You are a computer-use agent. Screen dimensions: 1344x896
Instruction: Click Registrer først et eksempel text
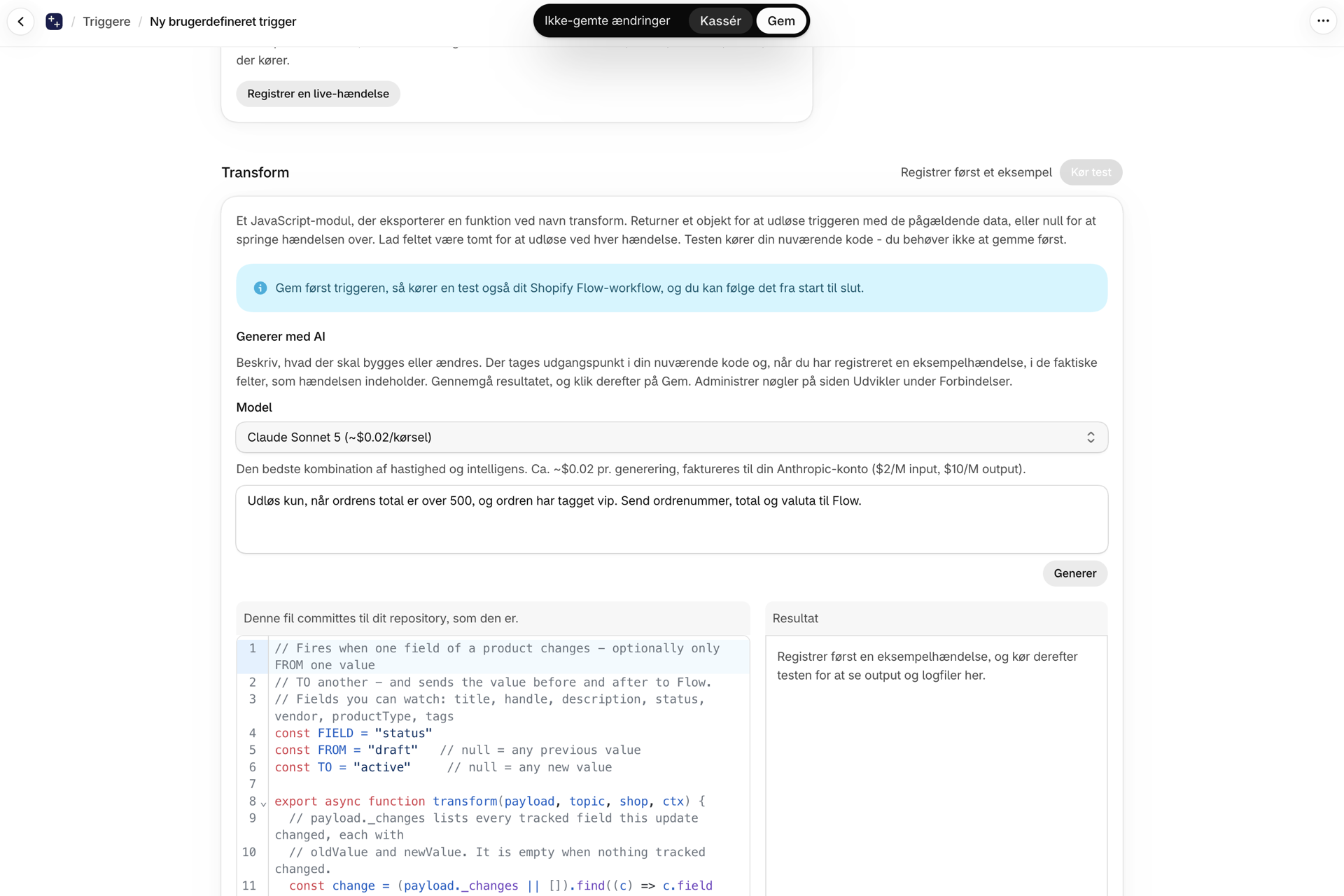(976, 172)
